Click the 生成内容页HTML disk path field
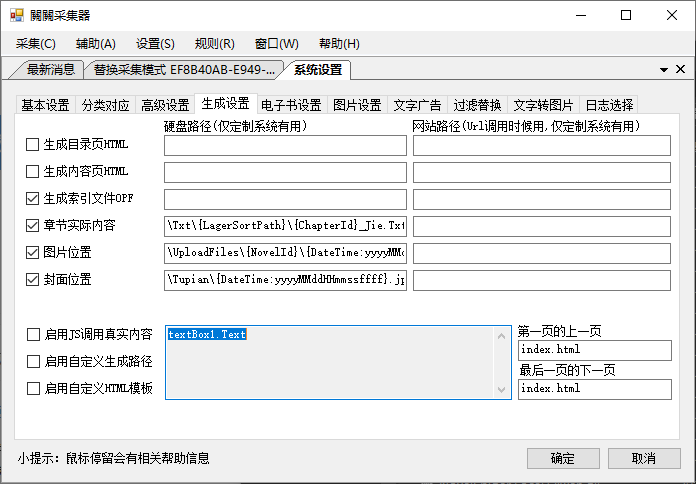Viewport: 696px width, 484px height. click(x=285, y=172)
